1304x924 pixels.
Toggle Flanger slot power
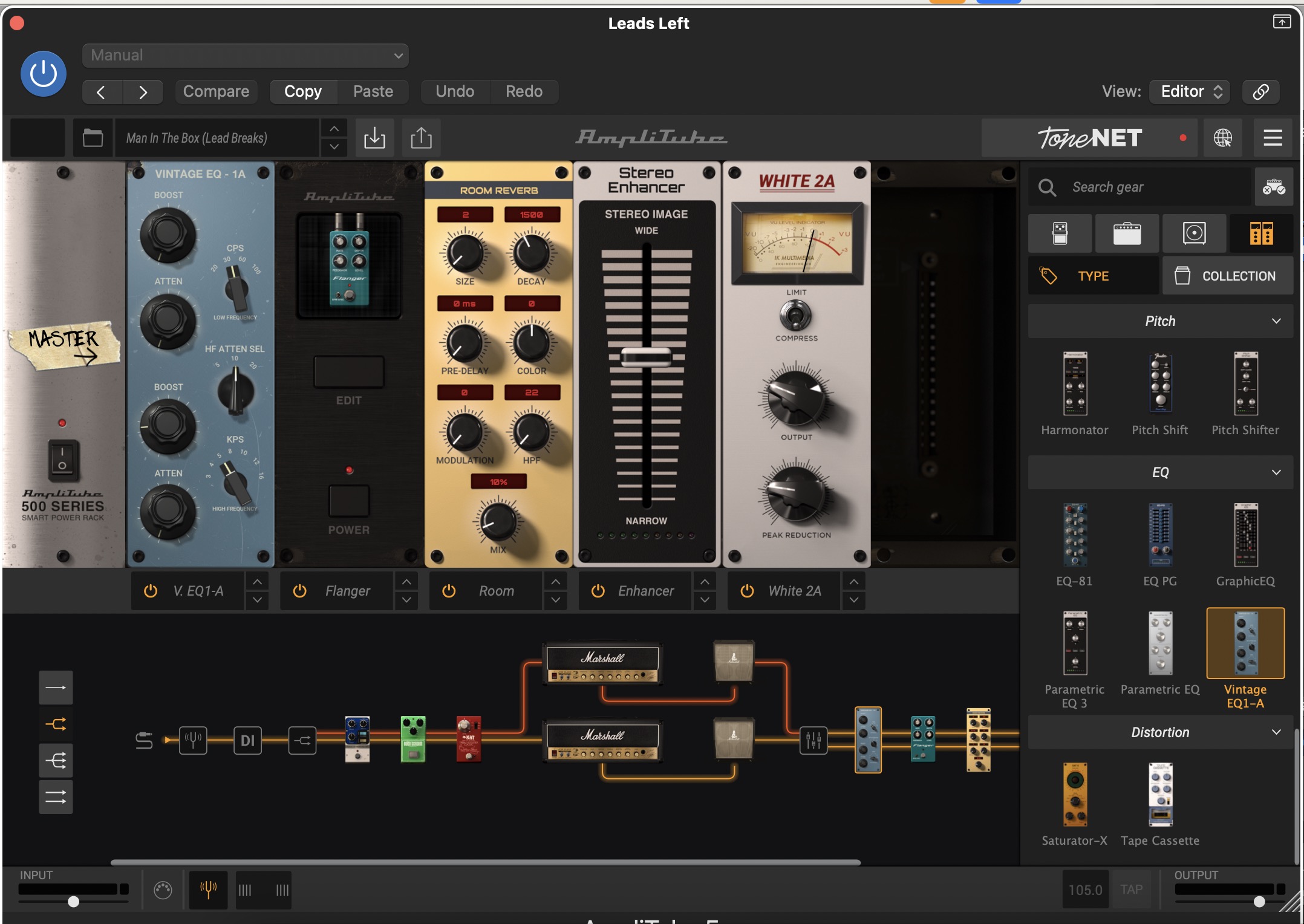tap(299, 591)
